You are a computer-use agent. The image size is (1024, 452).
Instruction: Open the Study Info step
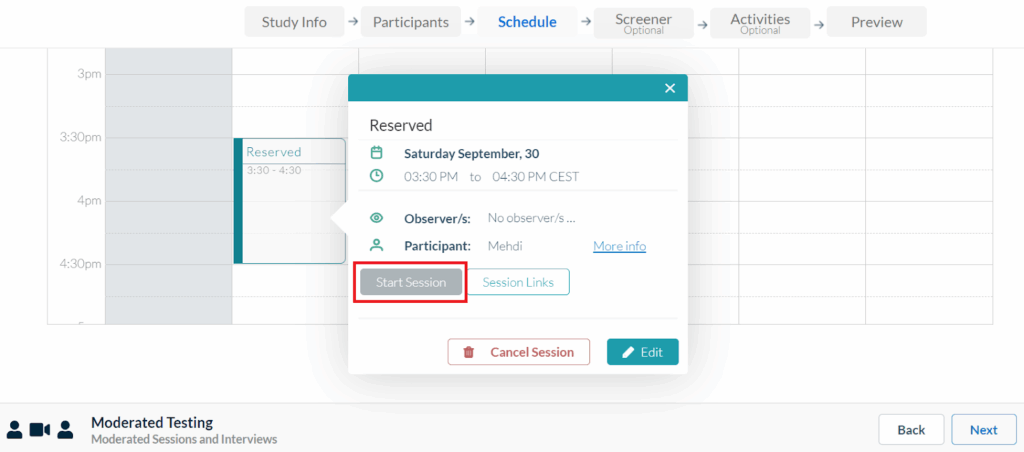[294, 22]
